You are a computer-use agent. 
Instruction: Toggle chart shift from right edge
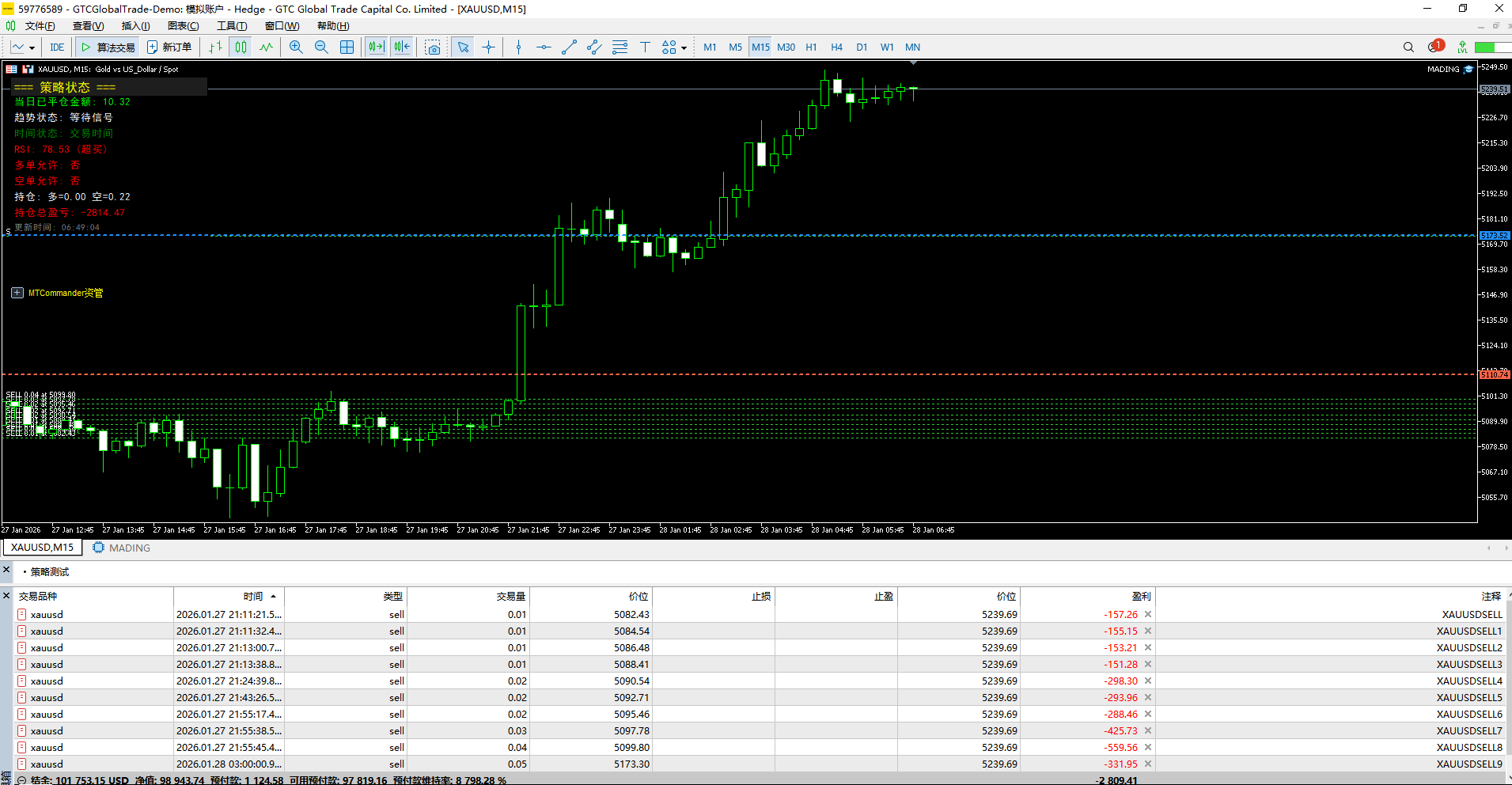402,47
